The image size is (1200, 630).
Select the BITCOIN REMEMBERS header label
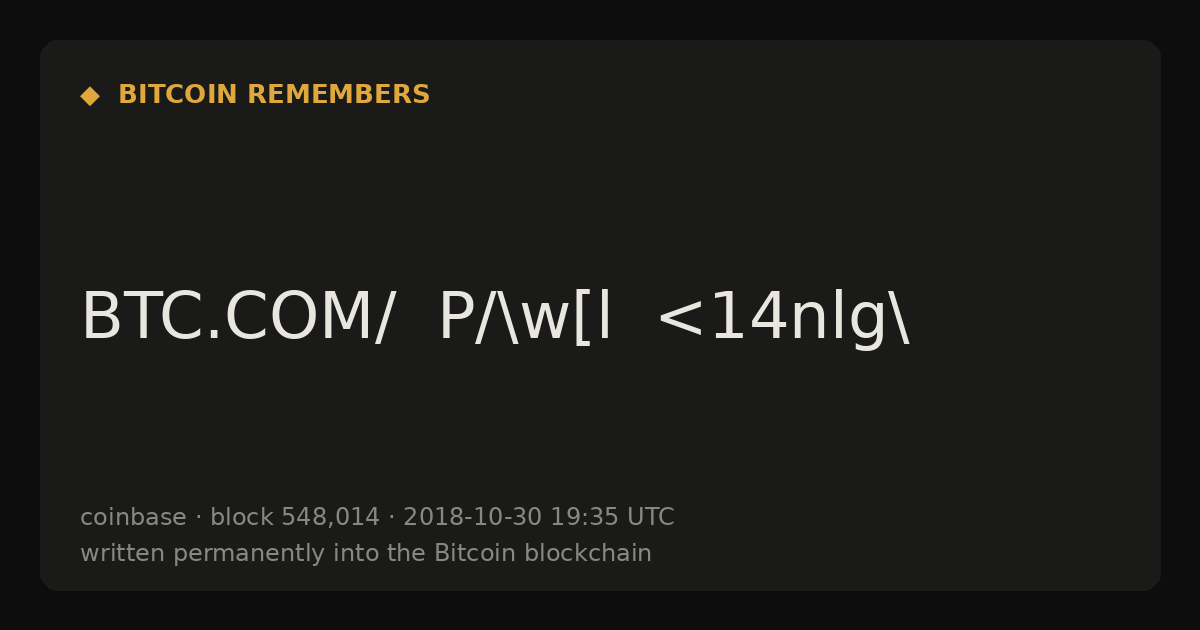(274, 95)
